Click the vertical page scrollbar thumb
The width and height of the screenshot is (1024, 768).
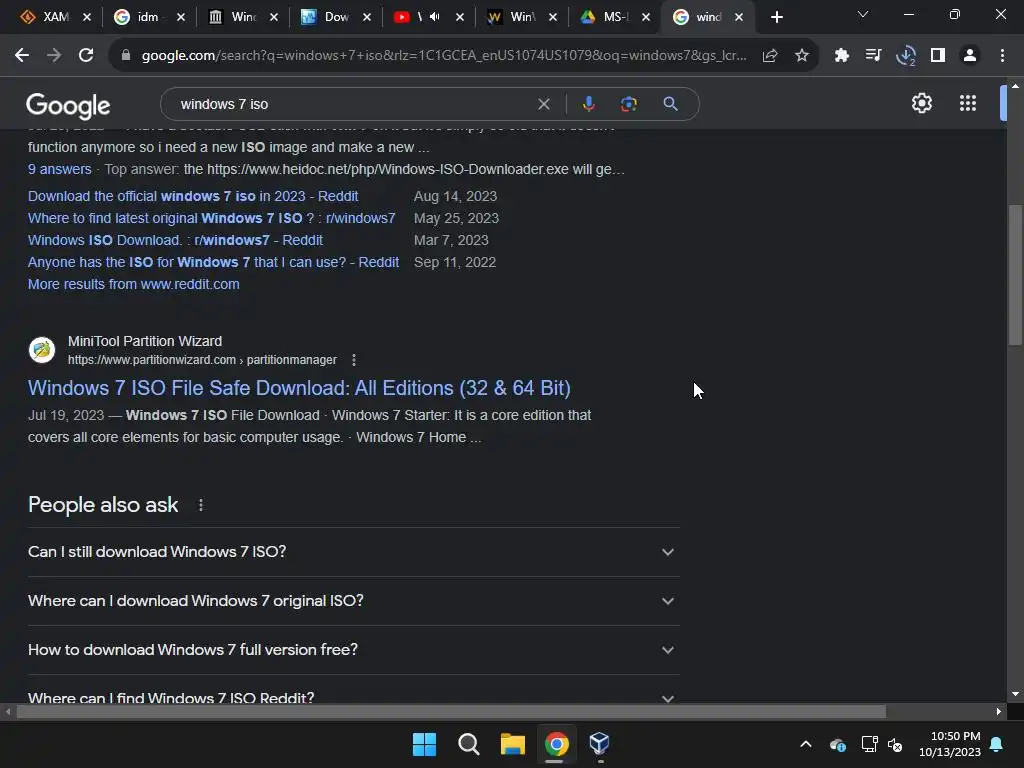pos(1015,274)
